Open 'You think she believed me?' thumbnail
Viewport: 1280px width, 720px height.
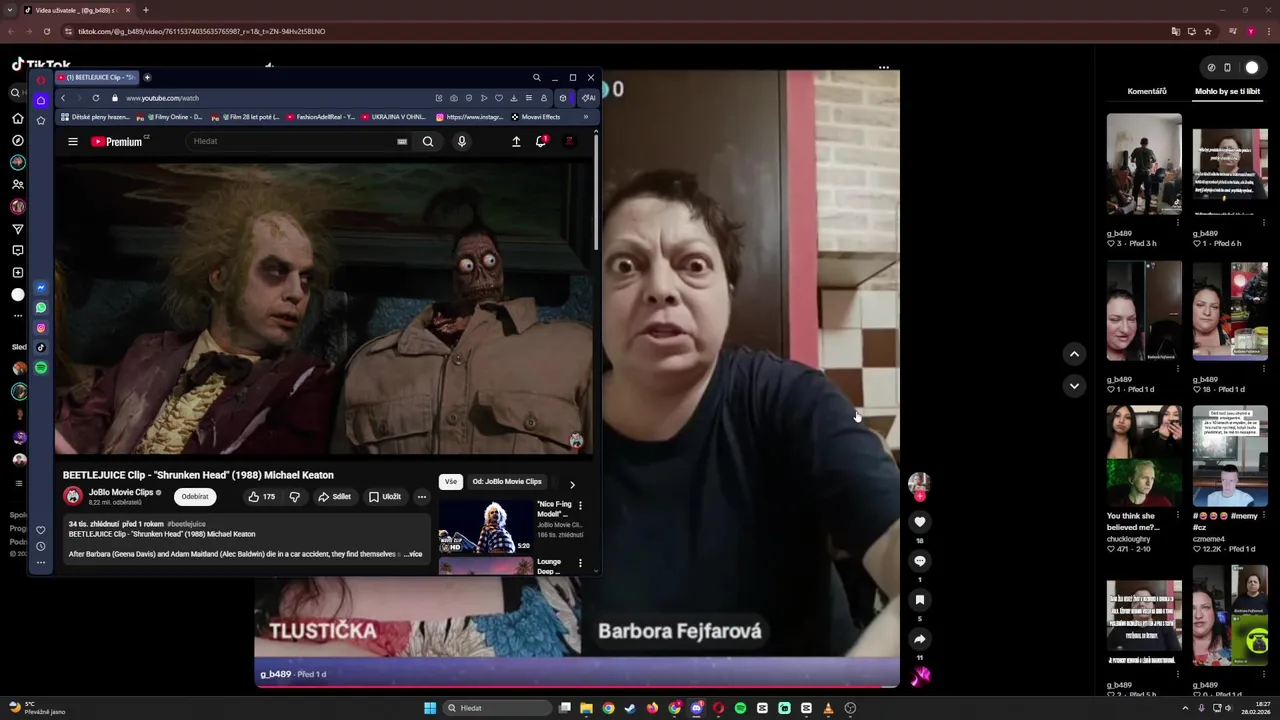point(1144,456)
